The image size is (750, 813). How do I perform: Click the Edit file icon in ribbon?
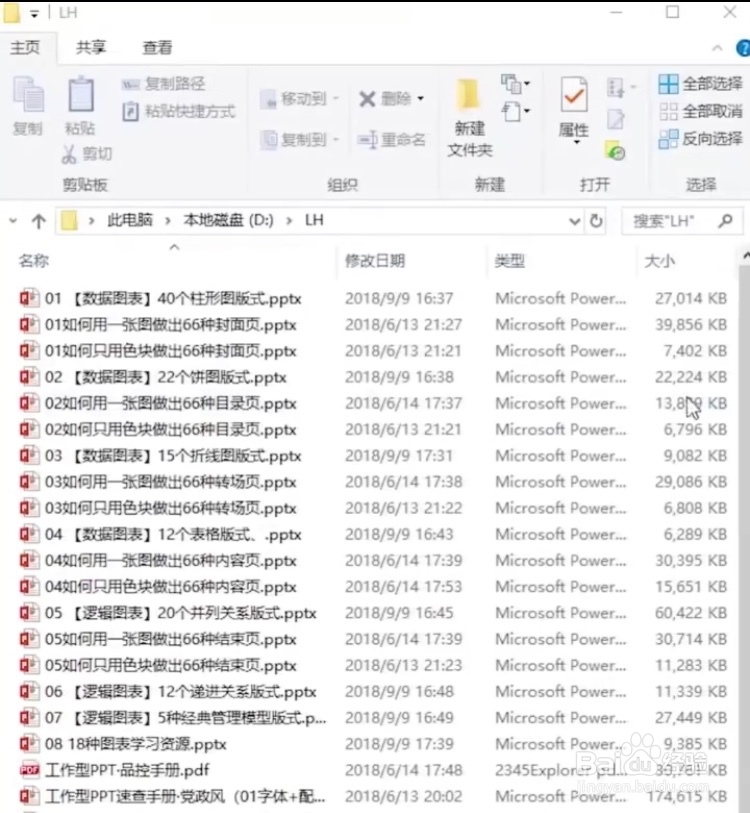[616, 120]
